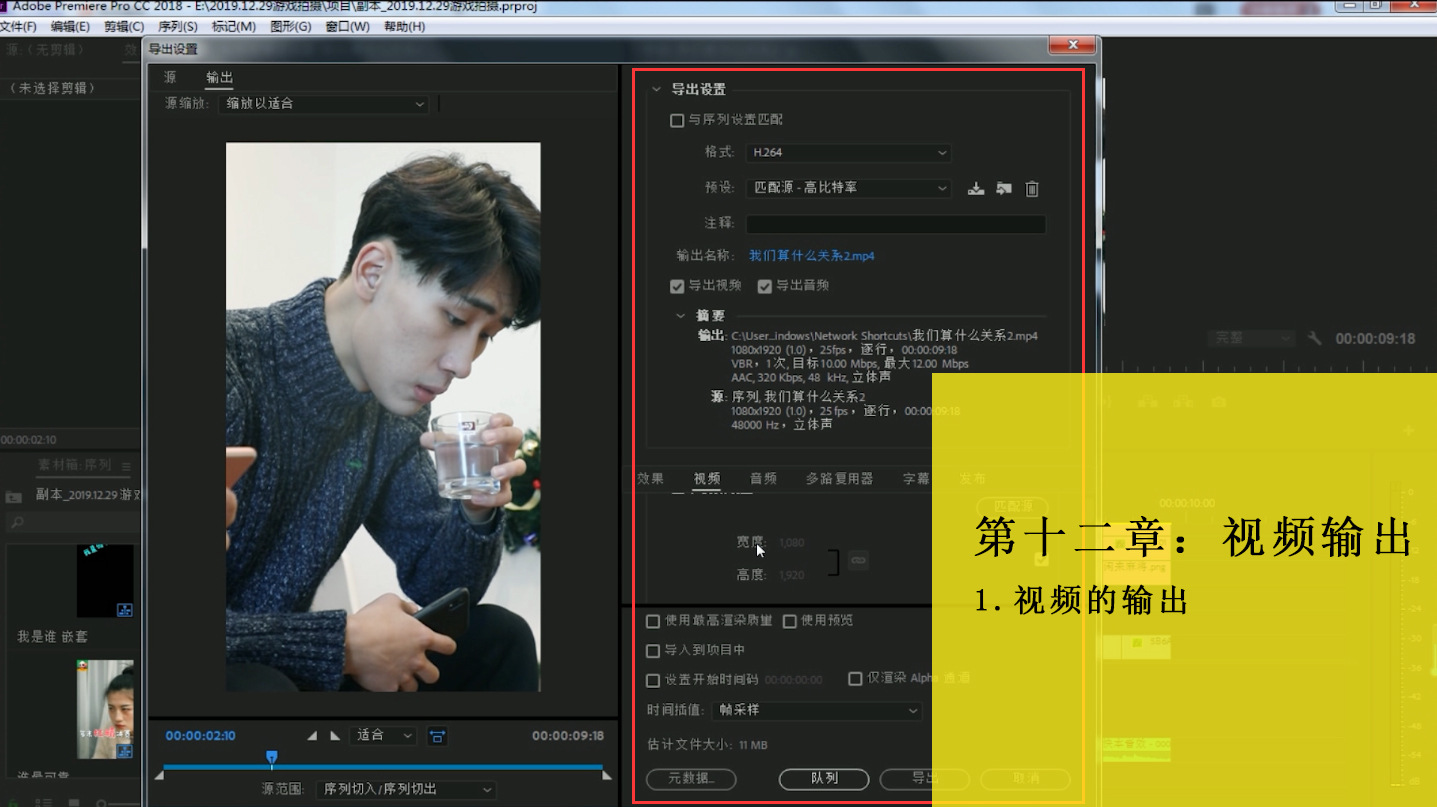Open the 帮助(H) menu

click(404, 26)
